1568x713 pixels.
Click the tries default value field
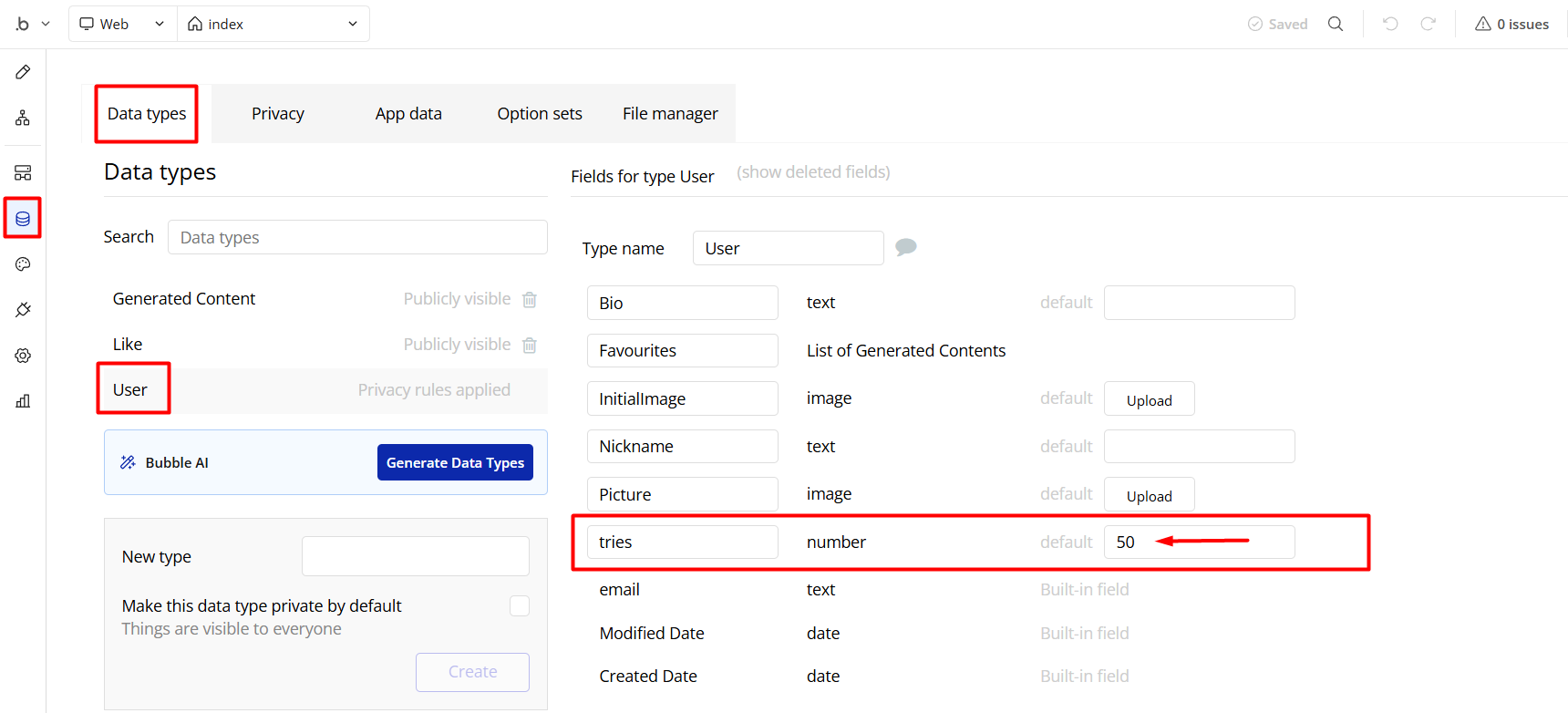point(1198,542)
